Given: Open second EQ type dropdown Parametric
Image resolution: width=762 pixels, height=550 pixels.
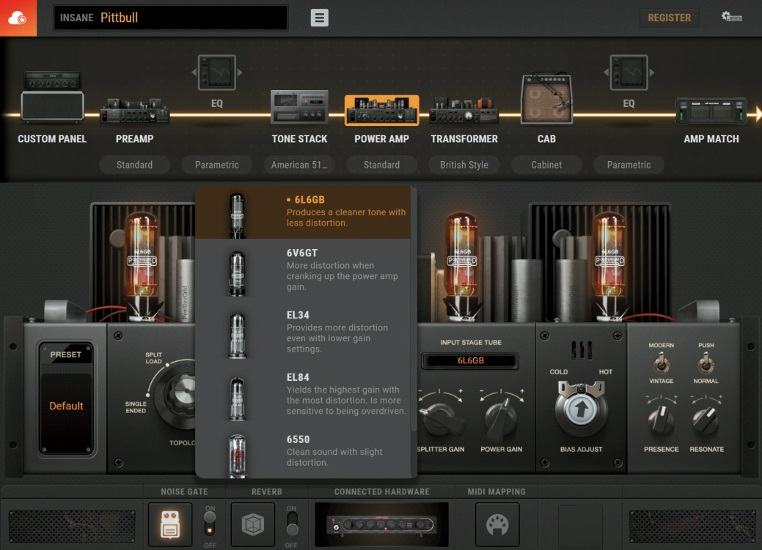Looking at the screenshot, I should click(x=629, y=165).
